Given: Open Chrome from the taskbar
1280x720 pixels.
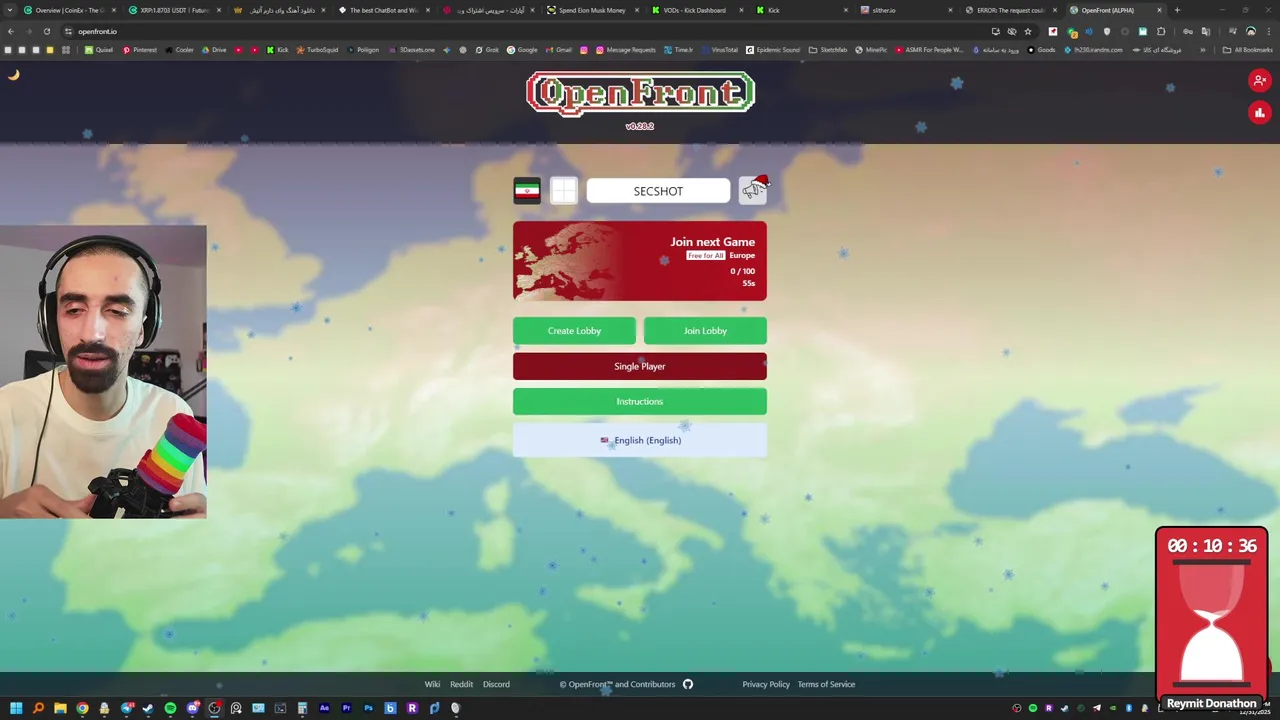Looking at the screenshot, I should click(x=82, y=708).
